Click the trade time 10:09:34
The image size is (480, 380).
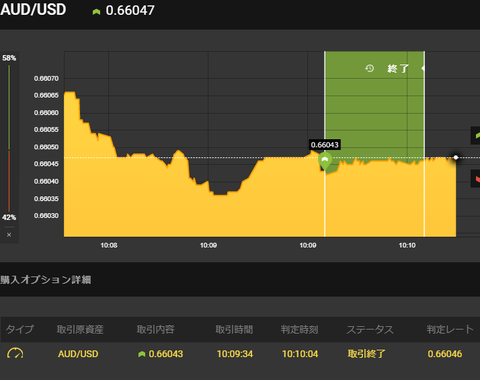point(235,354)
